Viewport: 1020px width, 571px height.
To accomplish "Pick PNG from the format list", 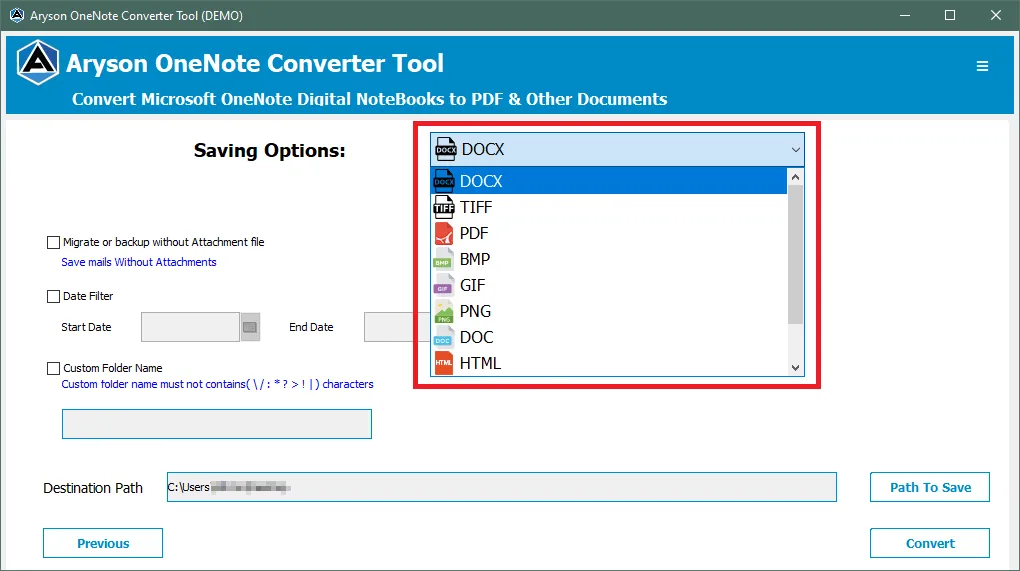I will (x=609, y=311).
